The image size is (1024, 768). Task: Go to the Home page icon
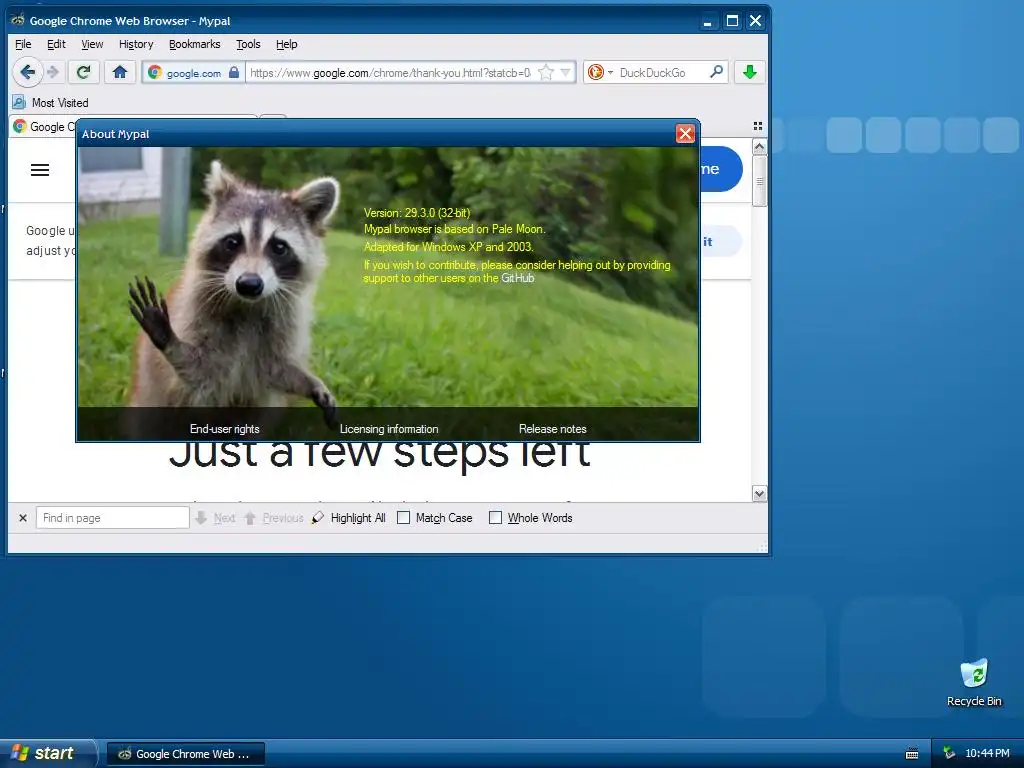pos(120,72)
